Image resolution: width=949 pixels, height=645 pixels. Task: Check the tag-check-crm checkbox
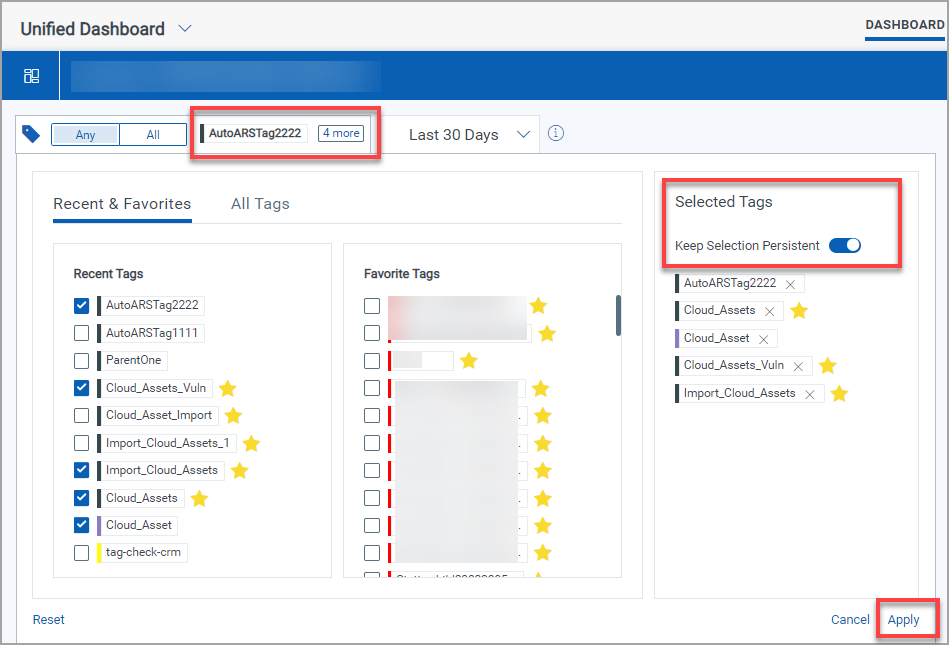click(82, 552)
